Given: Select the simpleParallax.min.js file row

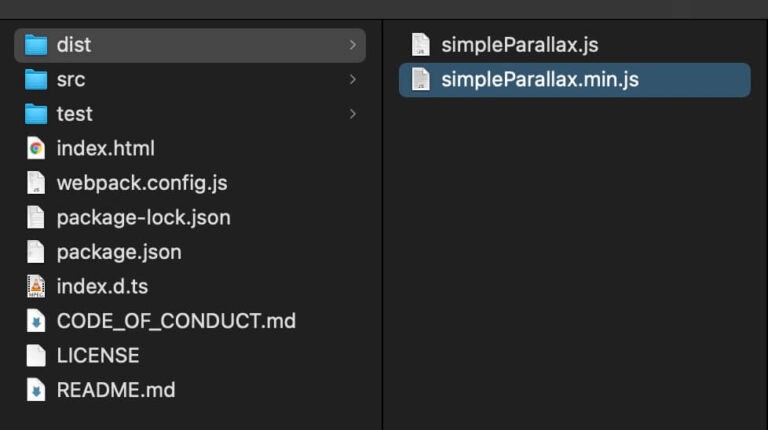Looking at the screenshot, I should tap(575, 79).
